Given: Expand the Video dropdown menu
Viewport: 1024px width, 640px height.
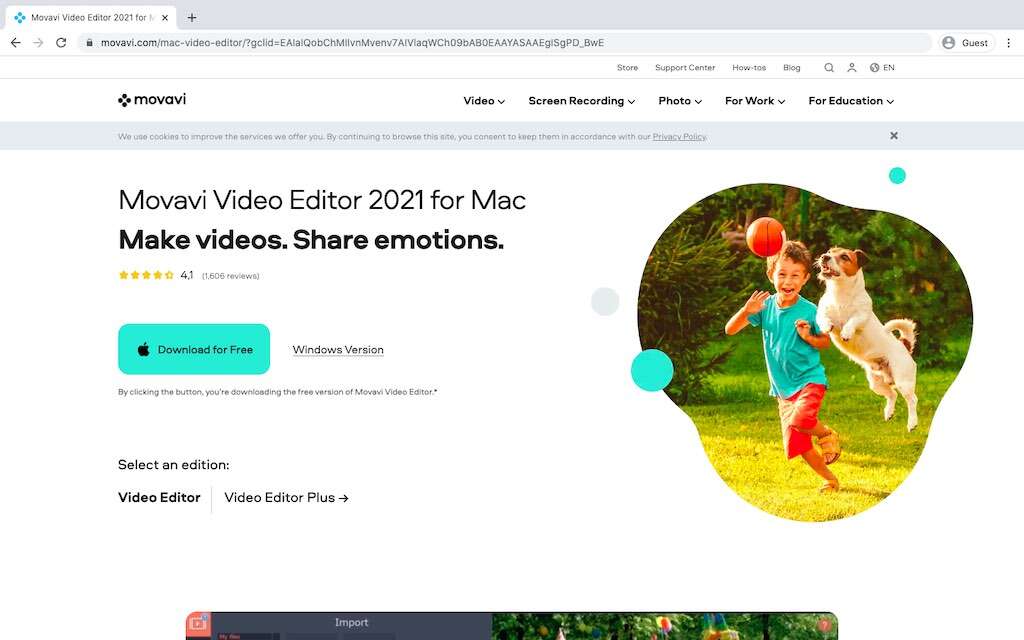Looking at the screenshot, I should [x=484, y=101].
